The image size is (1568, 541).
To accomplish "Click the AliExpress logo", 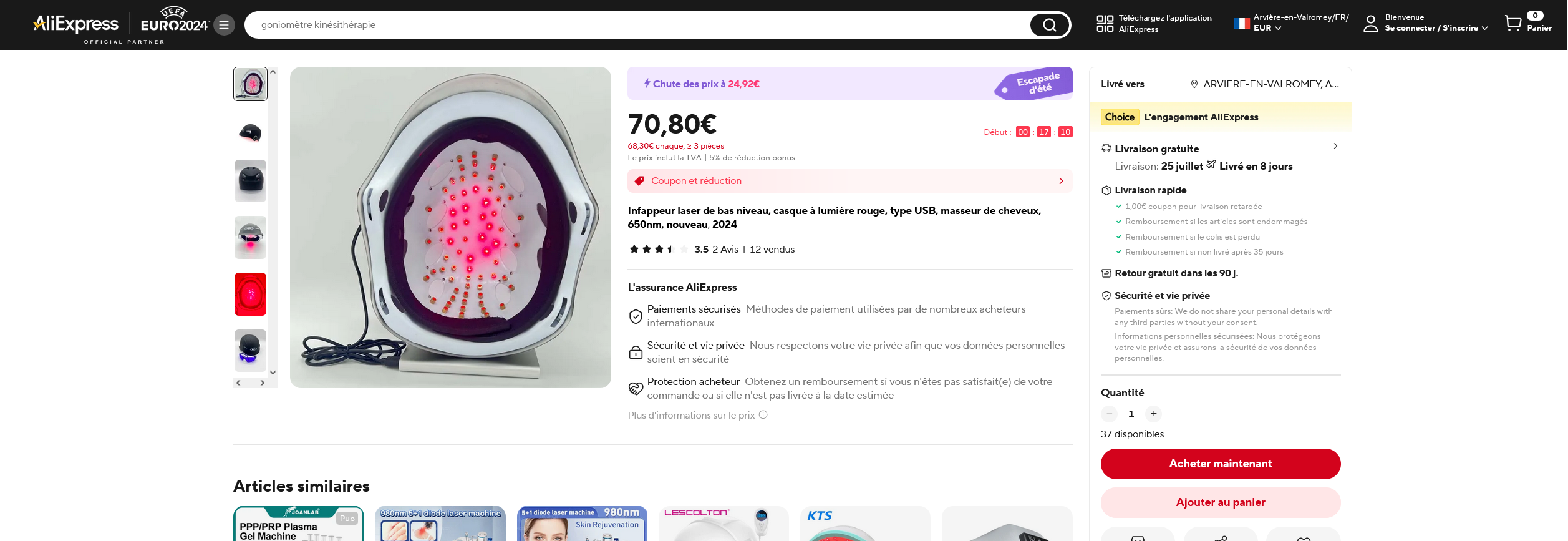I will click(x=76, y=25).
